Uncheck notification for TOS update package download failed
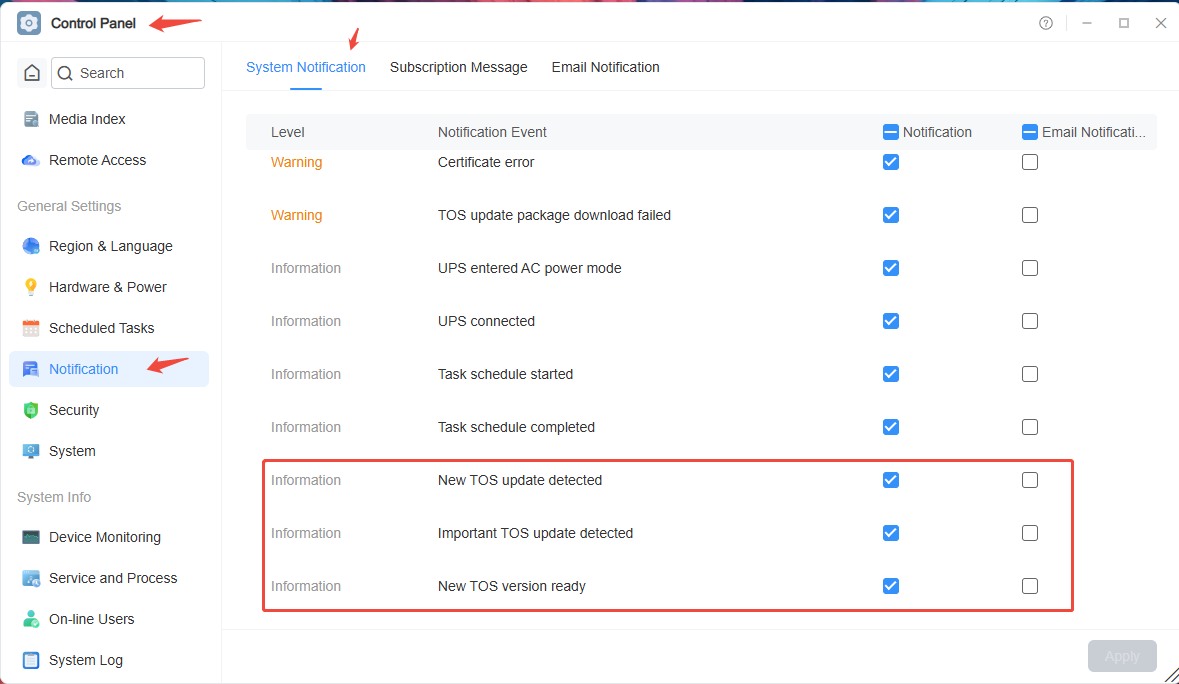 pos(890,215)
